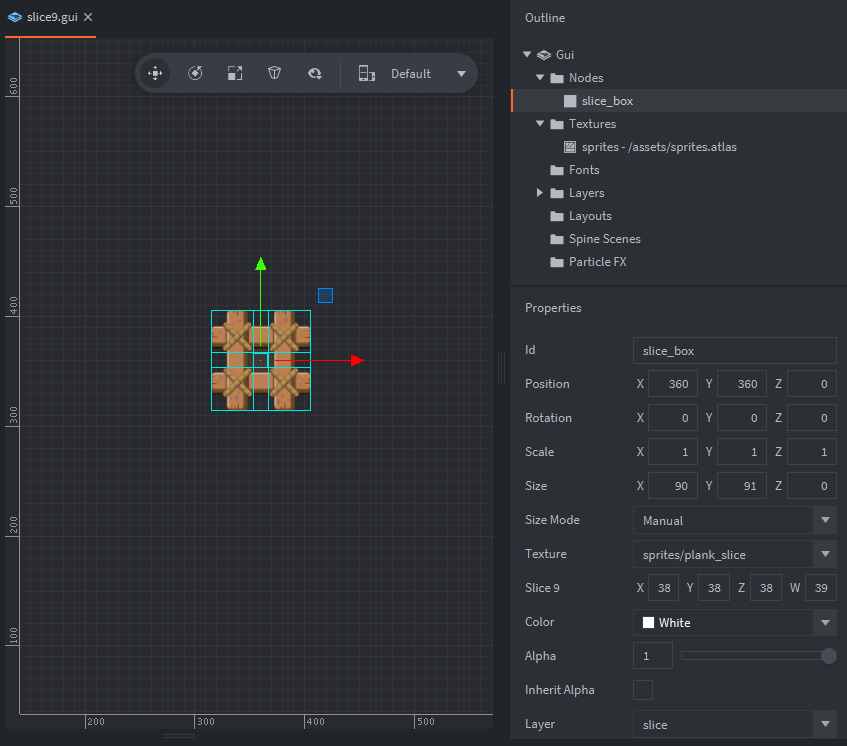Click the sprites atlas texture icon
Screen dimensions: 847x746
pyautogui.click(x=570, y=147)
